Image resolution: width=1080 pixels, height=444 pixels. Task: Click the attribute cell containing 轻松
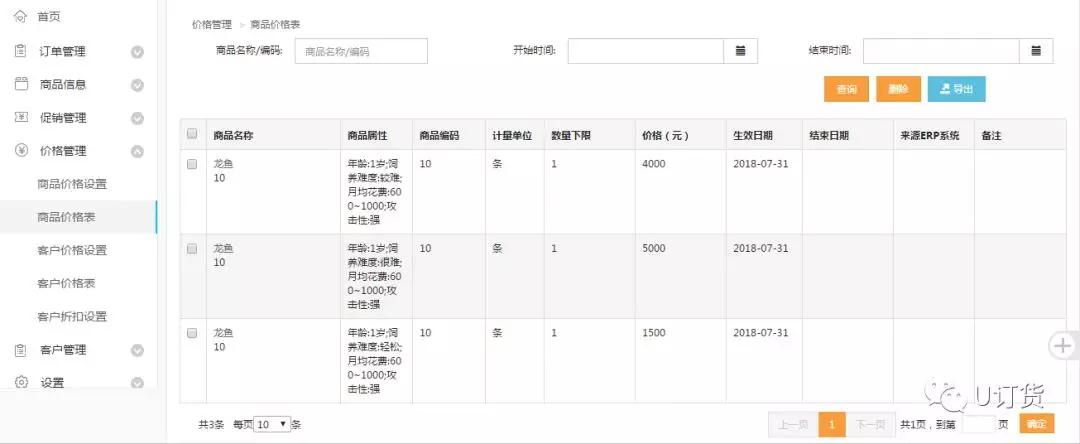(375, 361)
